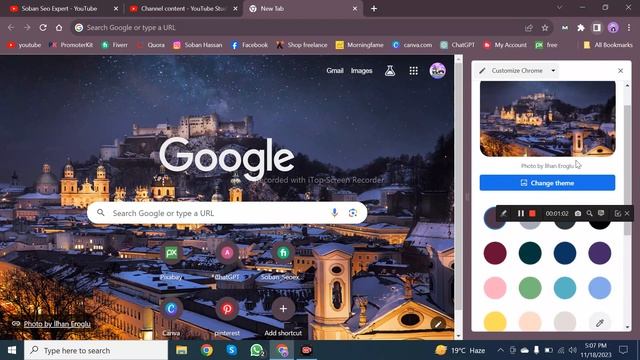Open the All Bookmarks folder
The height and width of the screenshot is (360, 640).
pyautogui.click(x=608, y=45)
